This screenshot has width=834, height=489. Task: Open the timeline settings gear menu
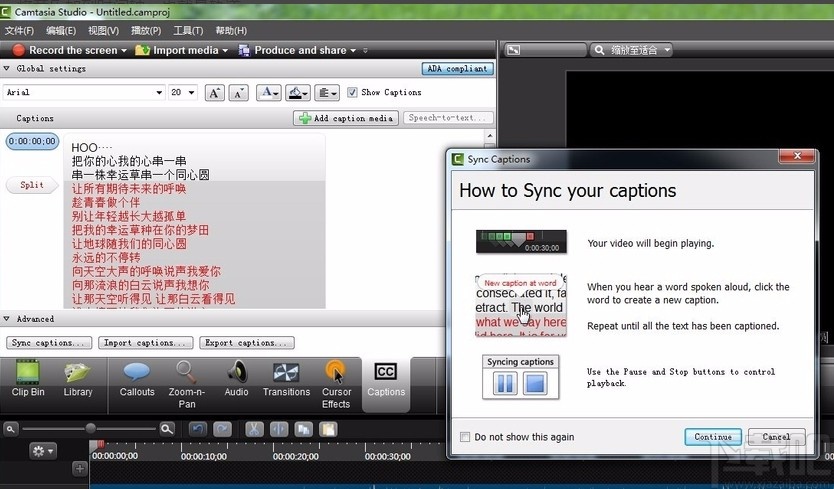click(43, 451)
